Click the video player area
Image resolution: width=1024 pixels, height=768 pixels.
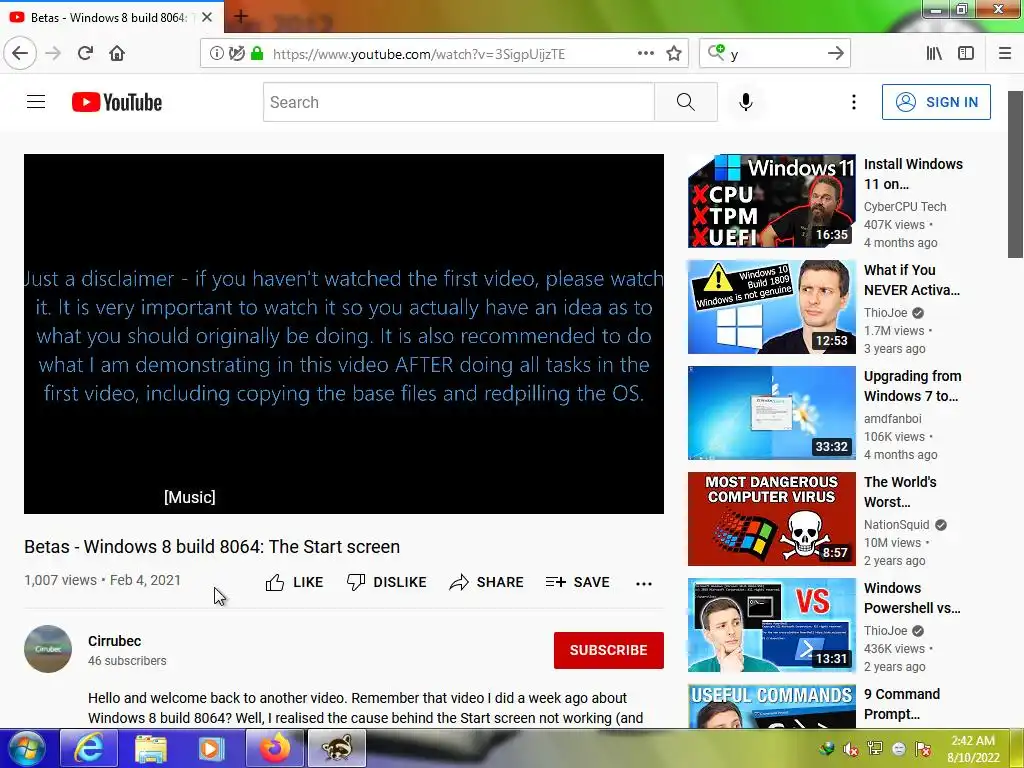344,334
